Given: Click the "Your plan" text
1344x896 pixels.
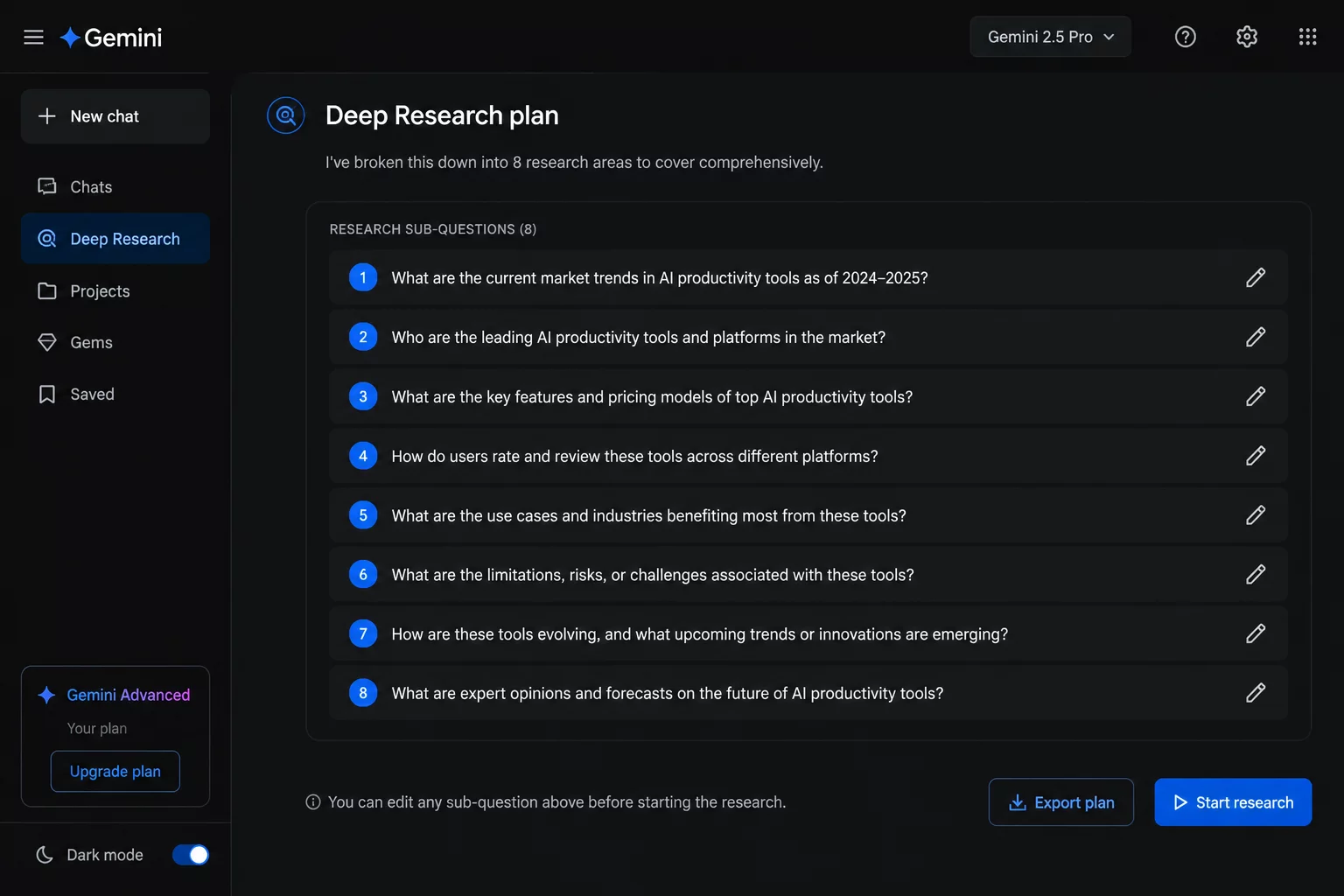Looking at the screenshot, I should tap(97, 729).
